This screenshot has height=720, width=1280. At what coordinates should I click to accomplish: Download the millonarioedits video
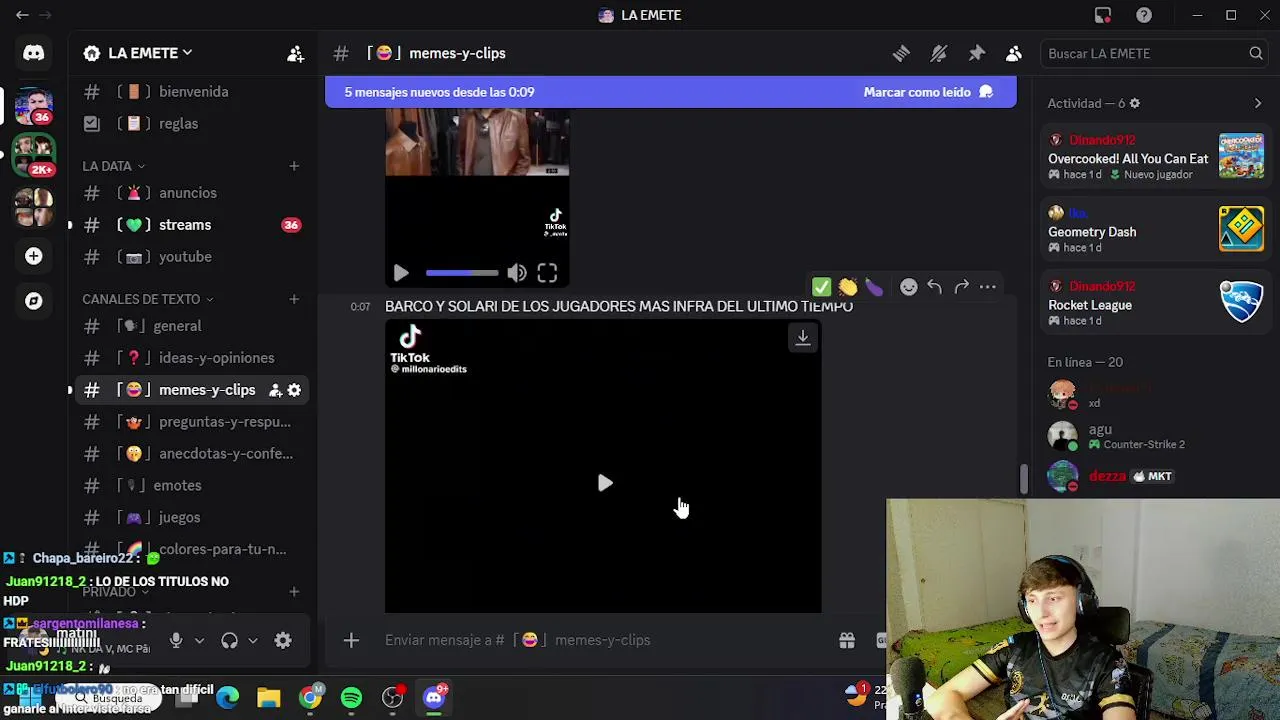(x=802, y=338)
